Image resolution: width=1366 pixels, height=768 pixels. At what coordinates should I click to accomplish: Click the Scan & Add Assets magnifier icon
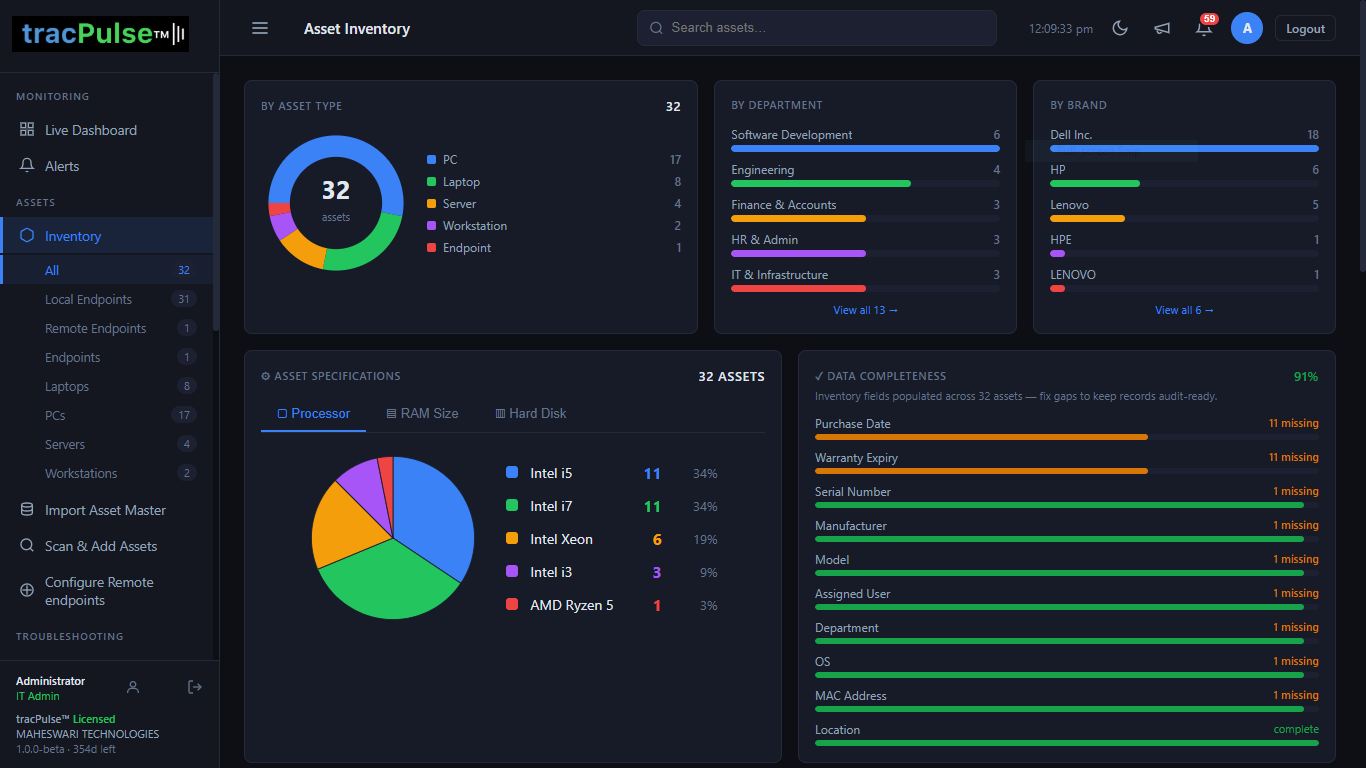click(27, 546)
